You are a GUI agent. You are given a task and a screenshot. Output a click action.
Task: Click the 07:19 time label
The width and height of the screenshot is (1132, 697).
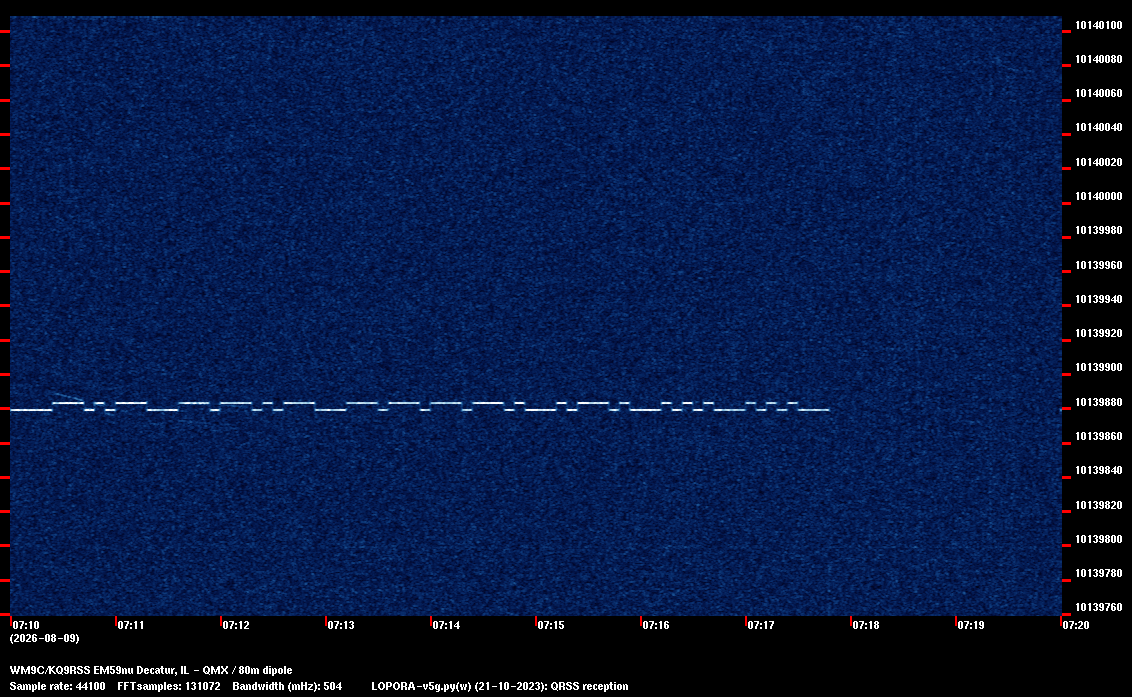[x=971, y=625]
